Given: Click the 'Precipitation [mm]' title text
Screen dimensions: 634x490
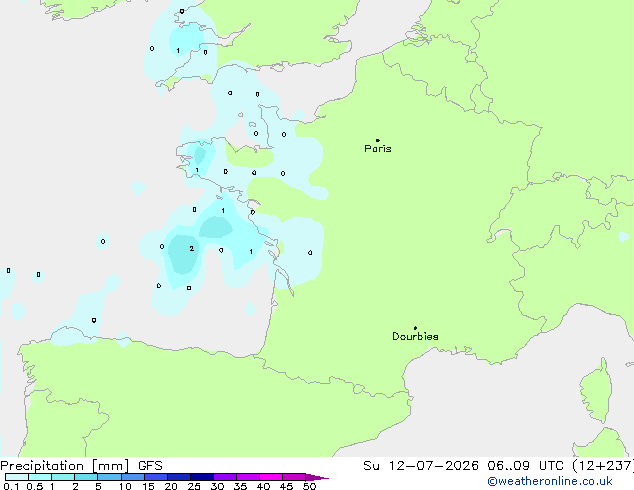Looking at the screenshot, I should click(x=65, y=466).
